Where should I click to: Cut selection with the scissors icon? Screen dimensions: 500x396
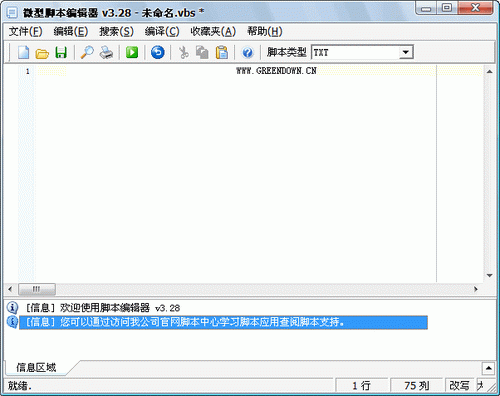tap(183, 52)
